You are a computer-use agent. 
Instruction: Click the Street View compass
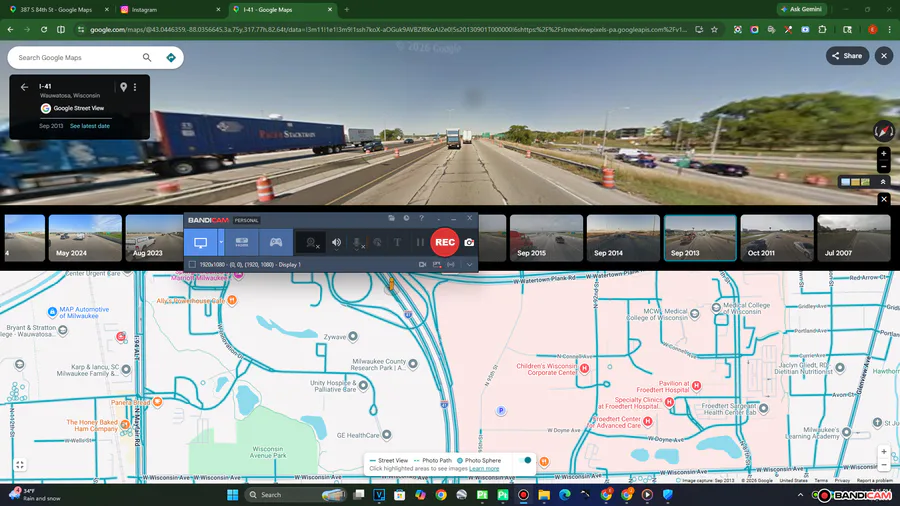(884, 131)
